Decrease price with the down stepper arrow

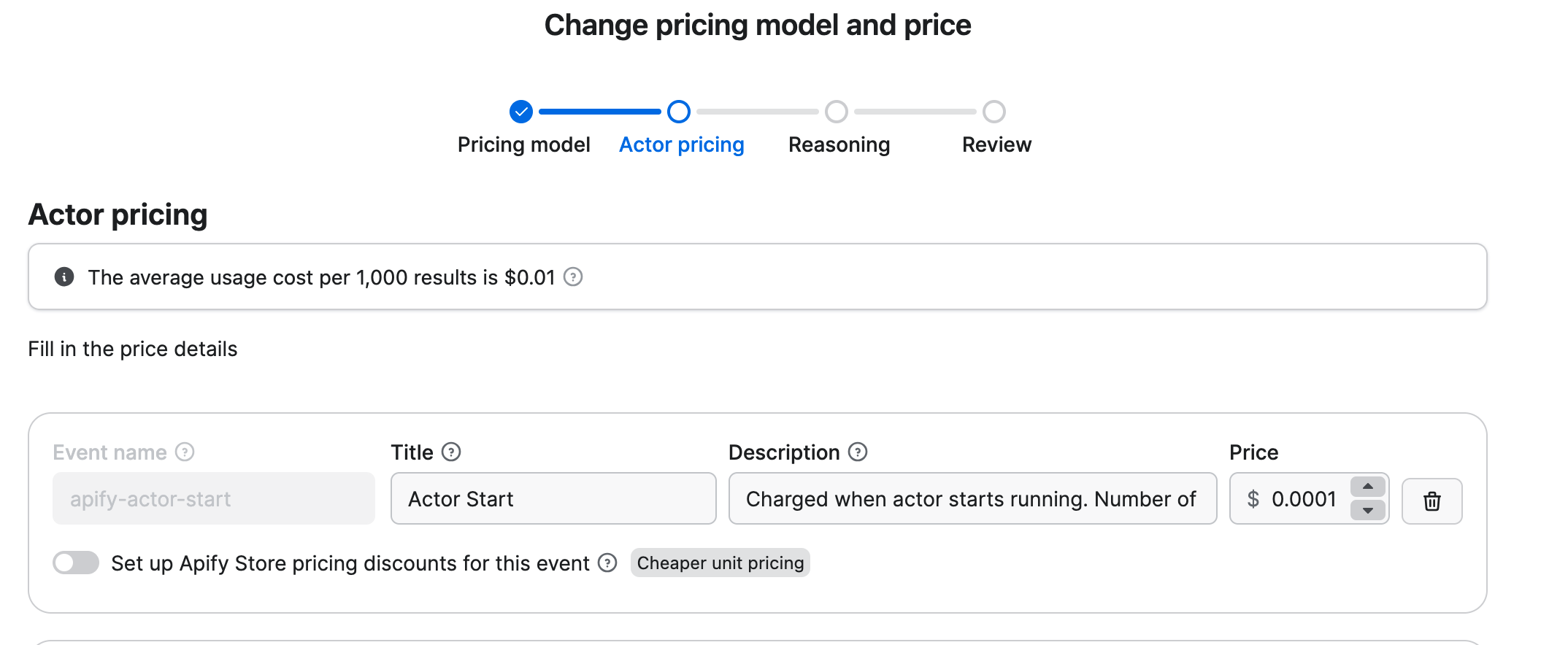click(1367, 510)
